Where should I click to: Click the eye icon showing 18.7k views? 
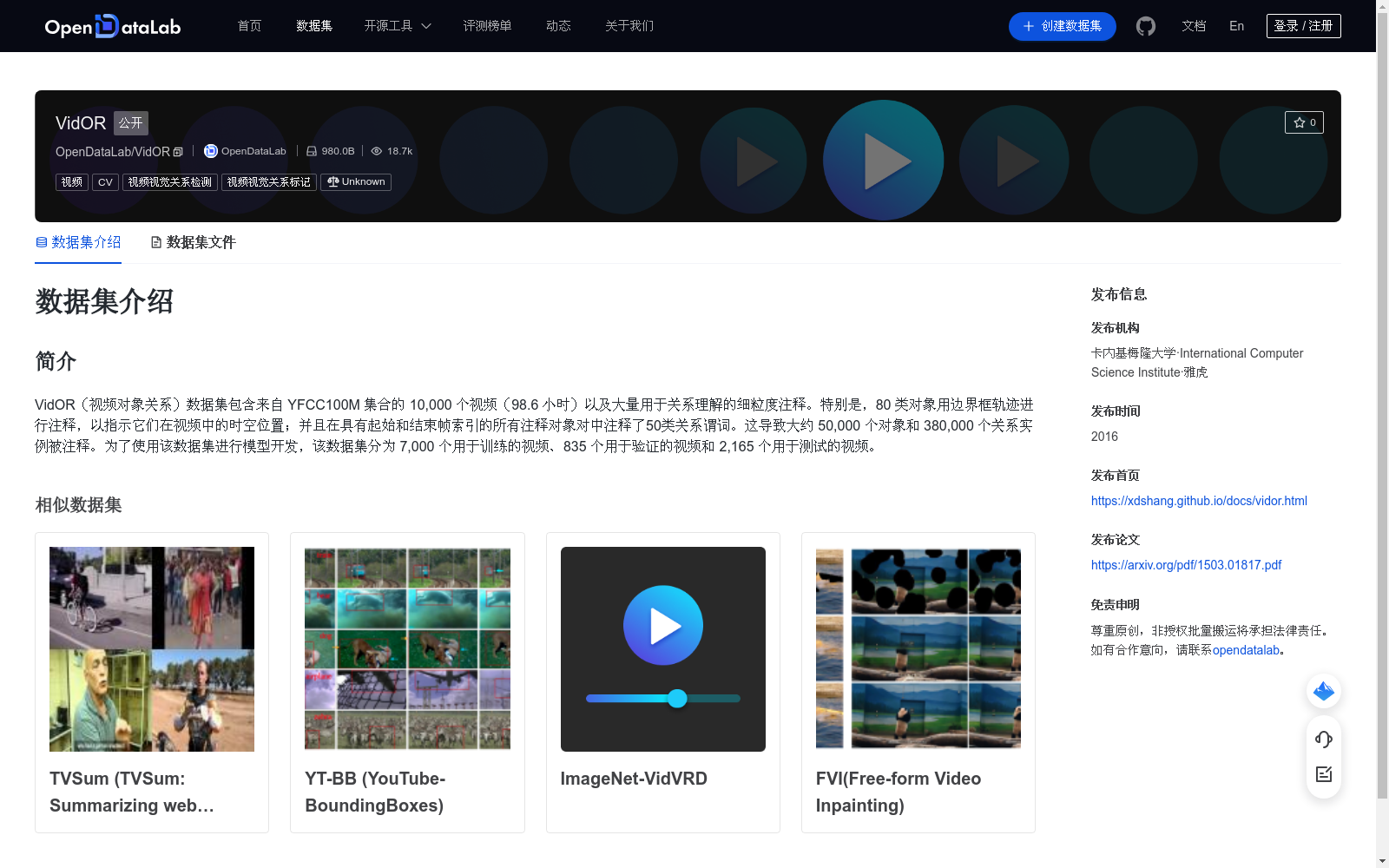(377, 150)
